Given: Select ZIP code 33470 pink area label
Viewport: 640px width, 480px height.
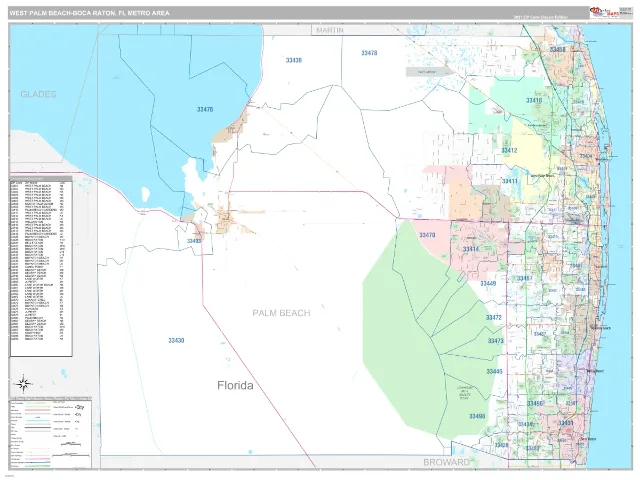Looking at the screenshot, I should pos(427,235).
